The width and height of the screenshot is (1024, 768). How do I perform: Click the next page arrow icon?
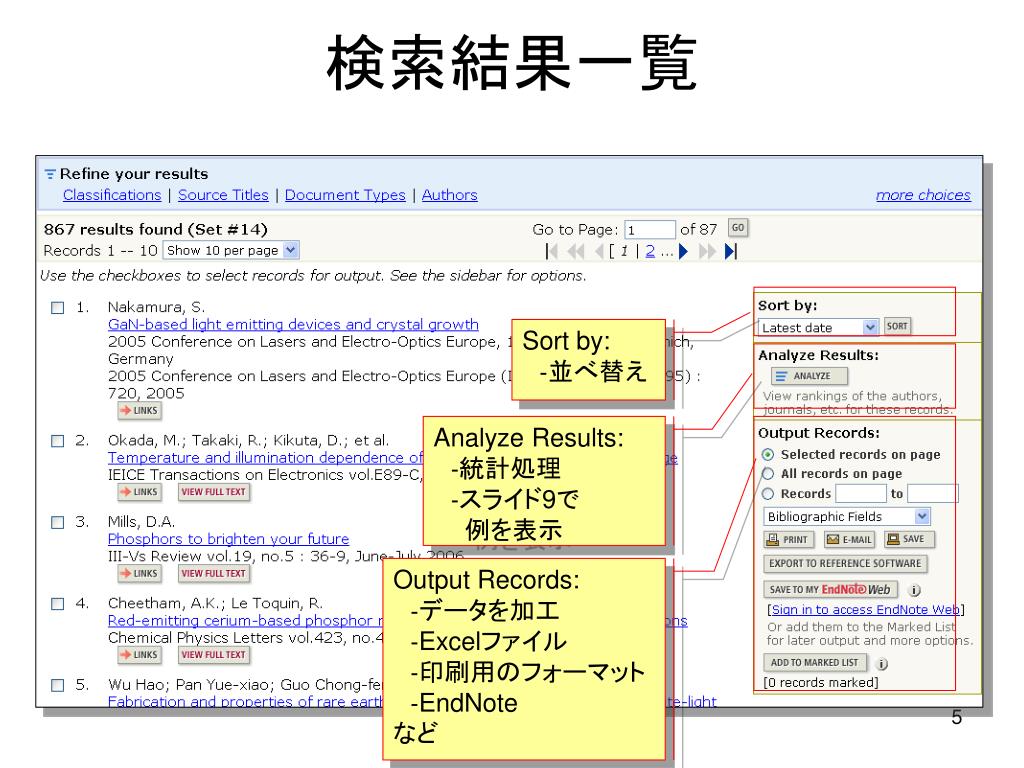[683, 251]
